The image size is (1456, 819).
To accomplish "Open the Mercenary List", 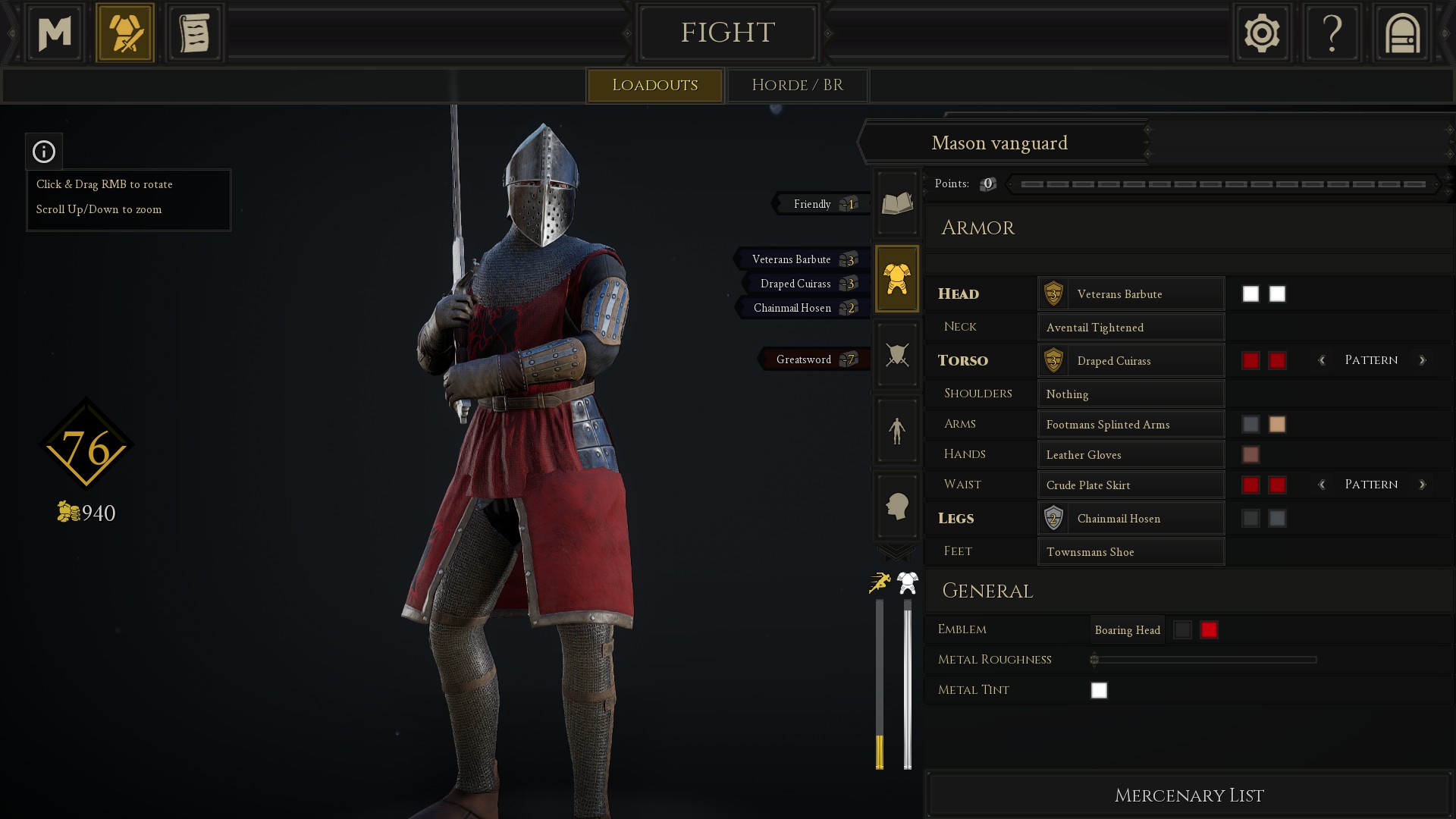I will pos(1188,795).
